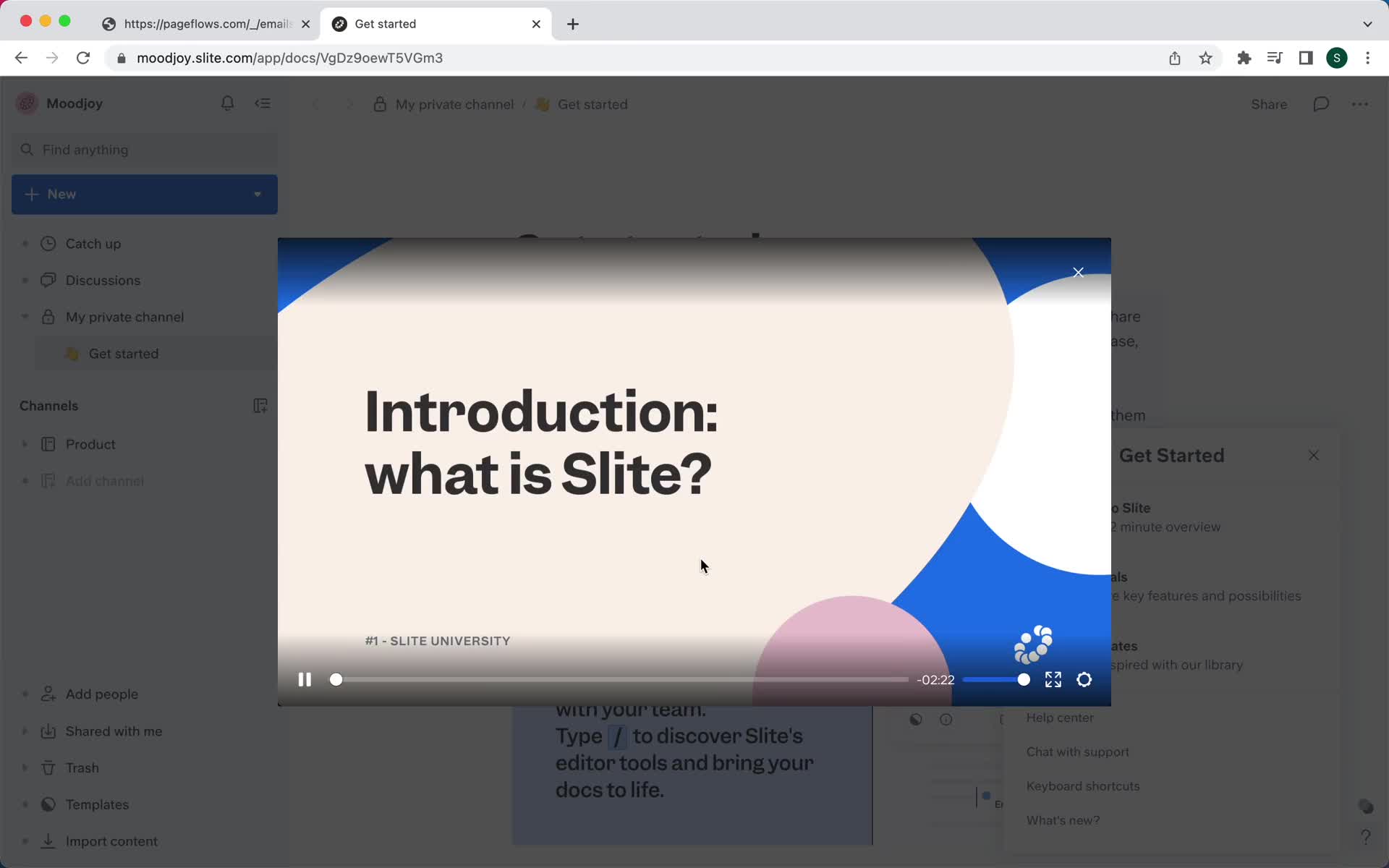This screenshot has height=868, width=1389.
Task: Click the search icon Find anything
Action: click(x=27, y=149)
